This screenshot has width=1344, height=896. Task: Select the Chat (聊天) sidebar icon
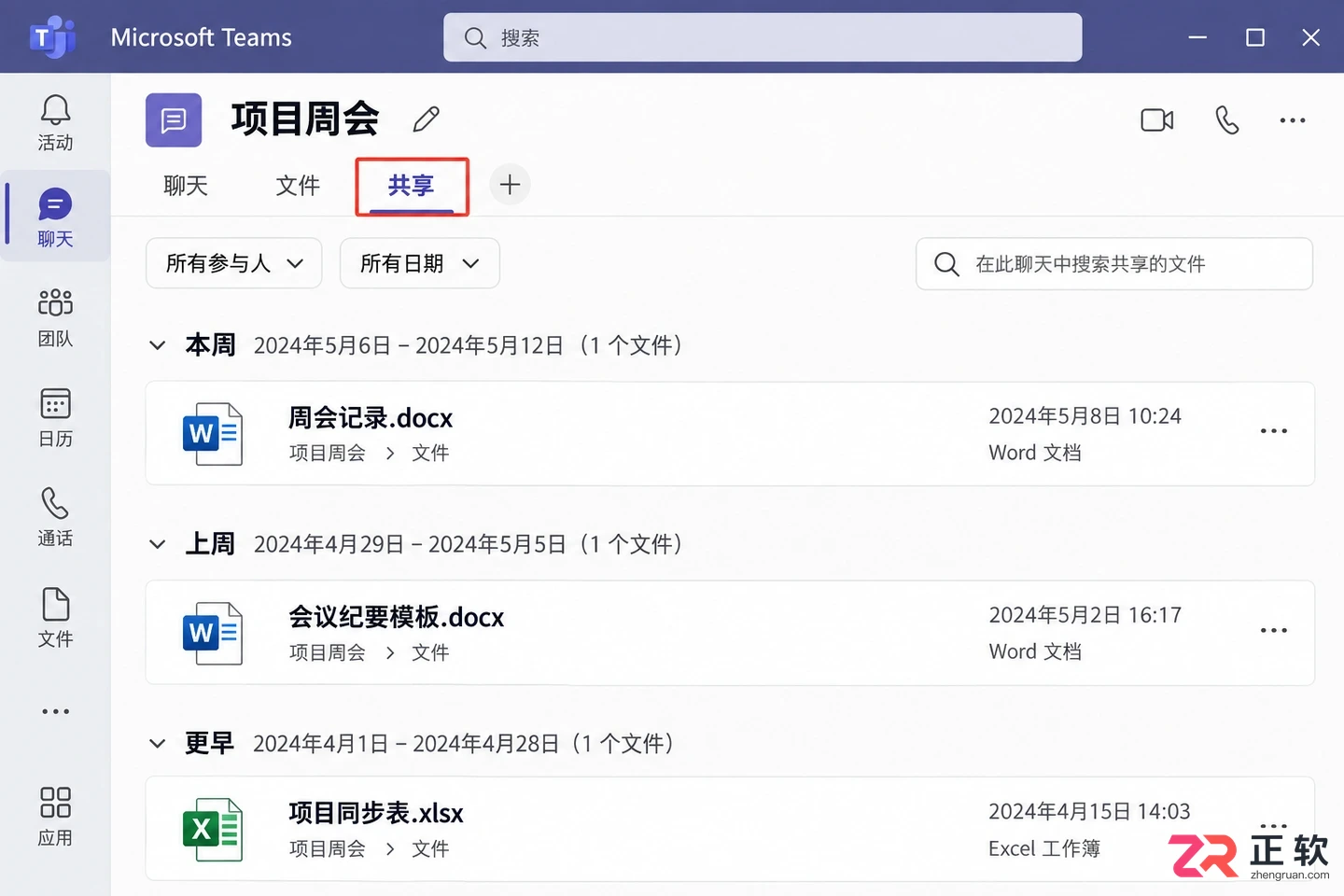(55, 217)
